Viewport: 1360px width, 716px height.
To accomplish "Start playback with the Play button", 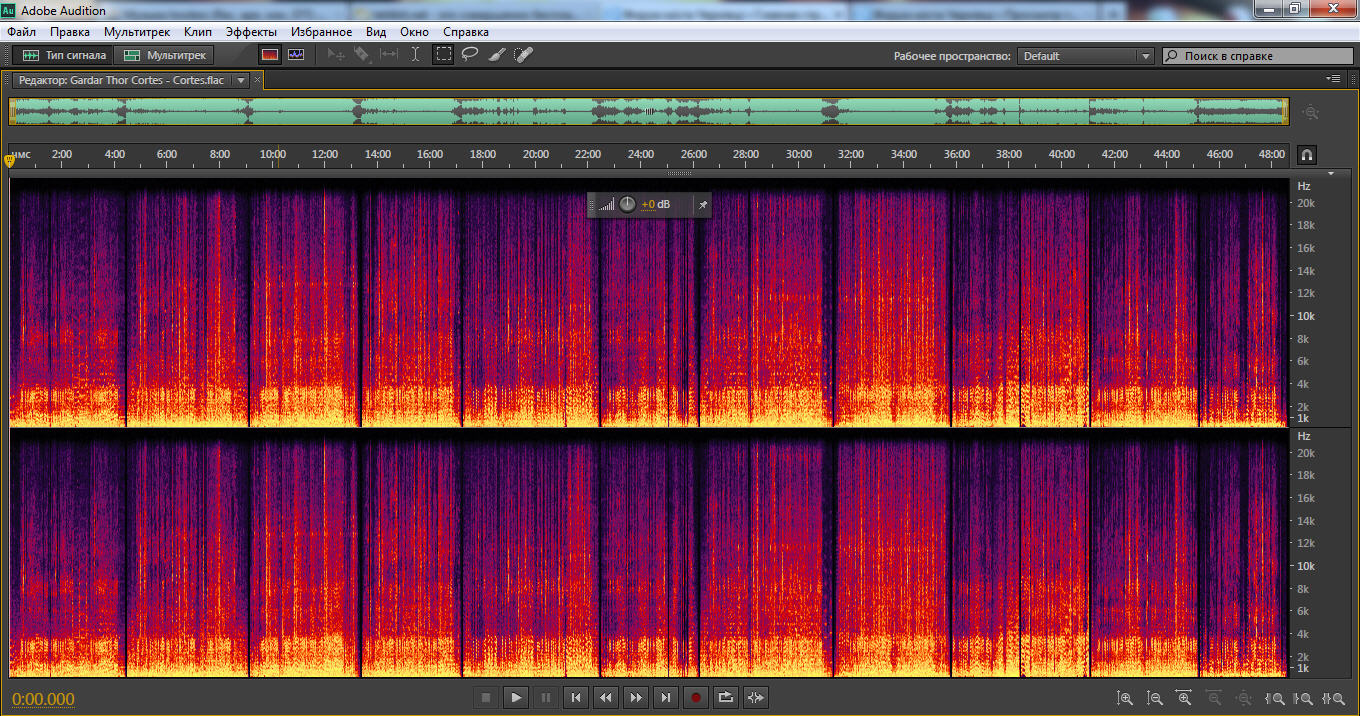I will coord(516,697).
